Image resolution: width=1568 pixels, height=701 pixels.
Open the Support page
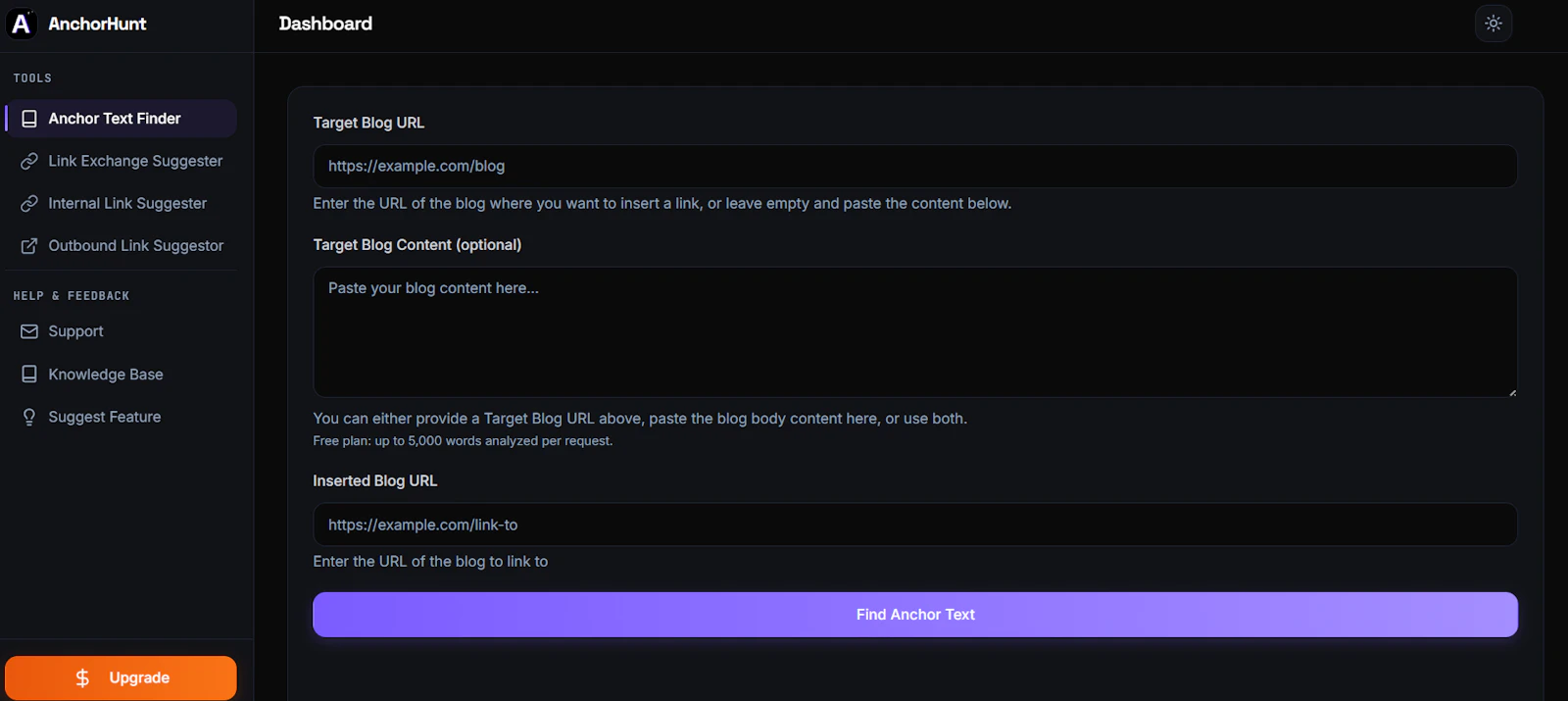(121, 331)
